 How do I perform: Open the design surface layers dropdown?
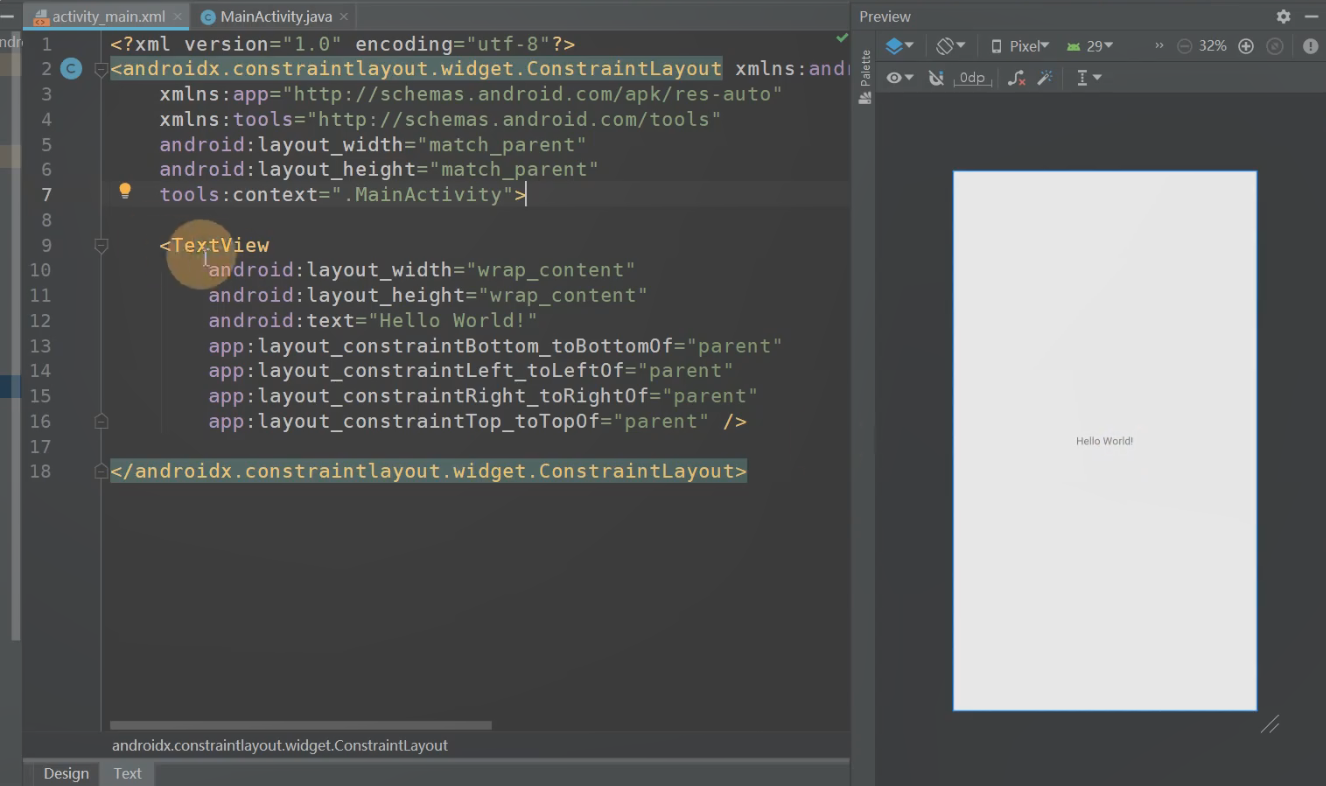pos(899,46)
